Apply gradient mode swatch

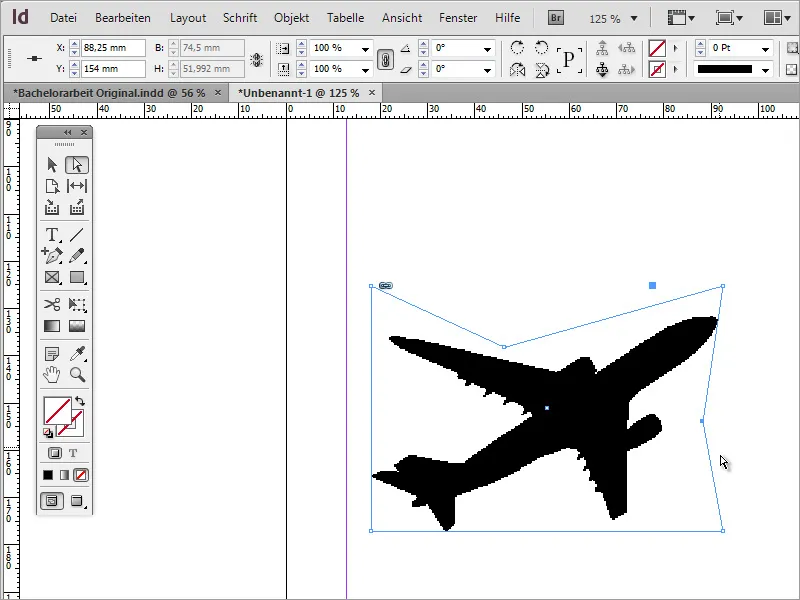tap(64, 475)
